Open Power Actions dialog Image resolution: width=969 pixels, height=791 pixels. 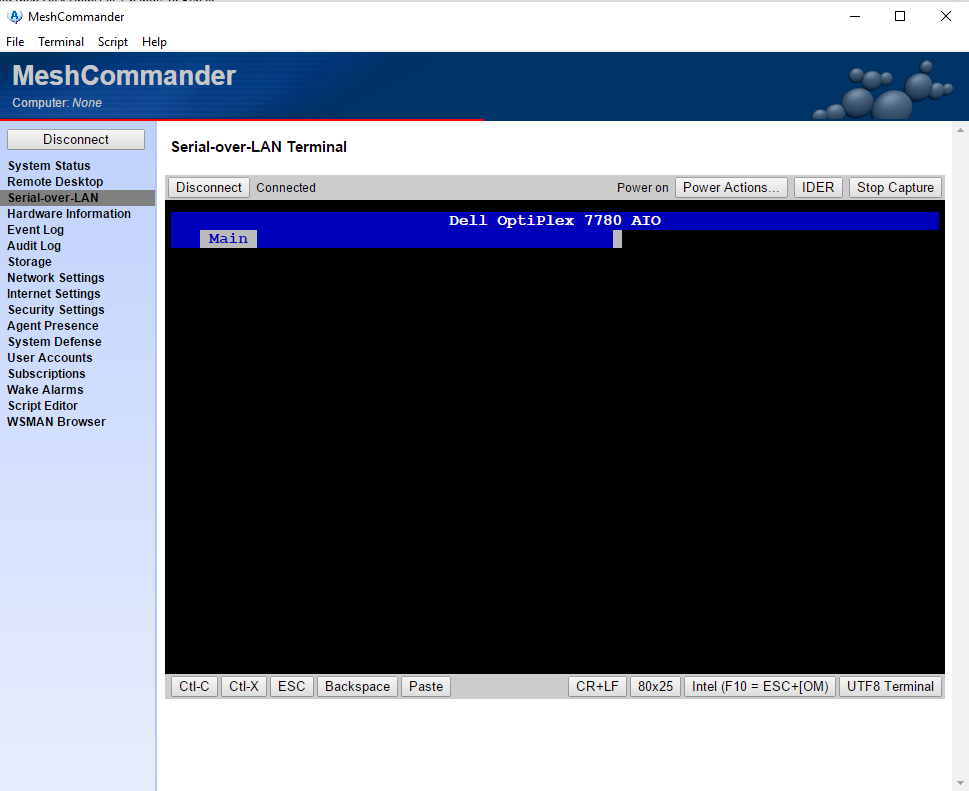coord(731,188)
